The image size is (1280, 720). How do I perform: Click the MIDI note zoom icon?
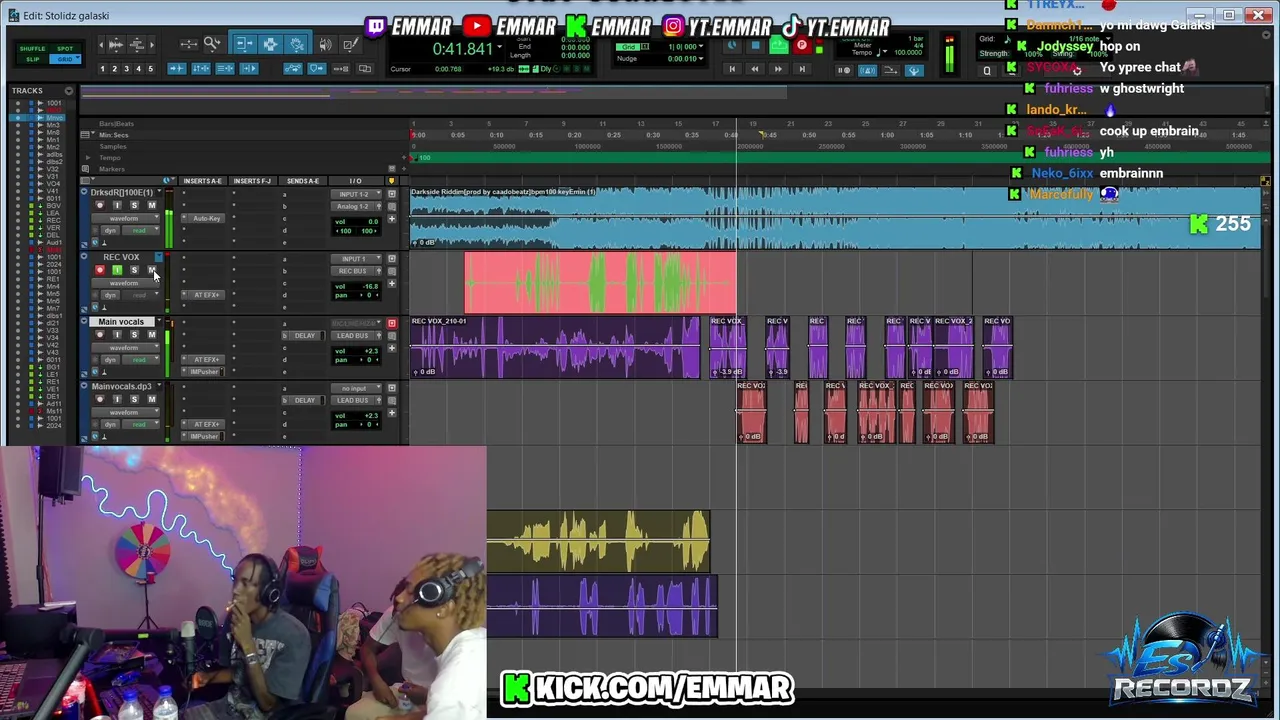click(136, 44)
